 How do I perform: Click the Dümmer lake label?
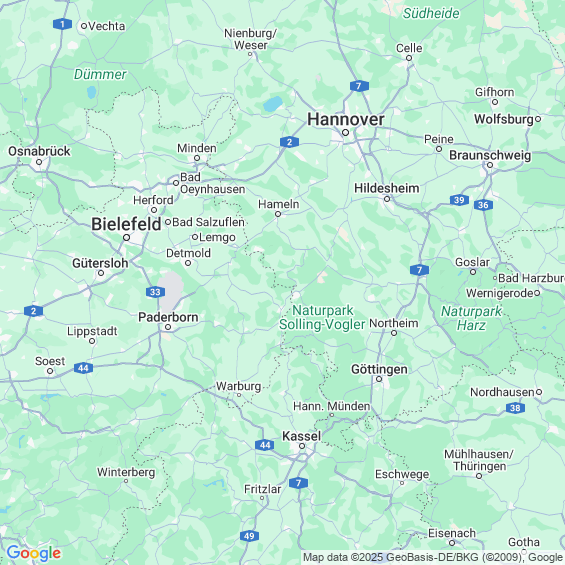pos(100,75)
